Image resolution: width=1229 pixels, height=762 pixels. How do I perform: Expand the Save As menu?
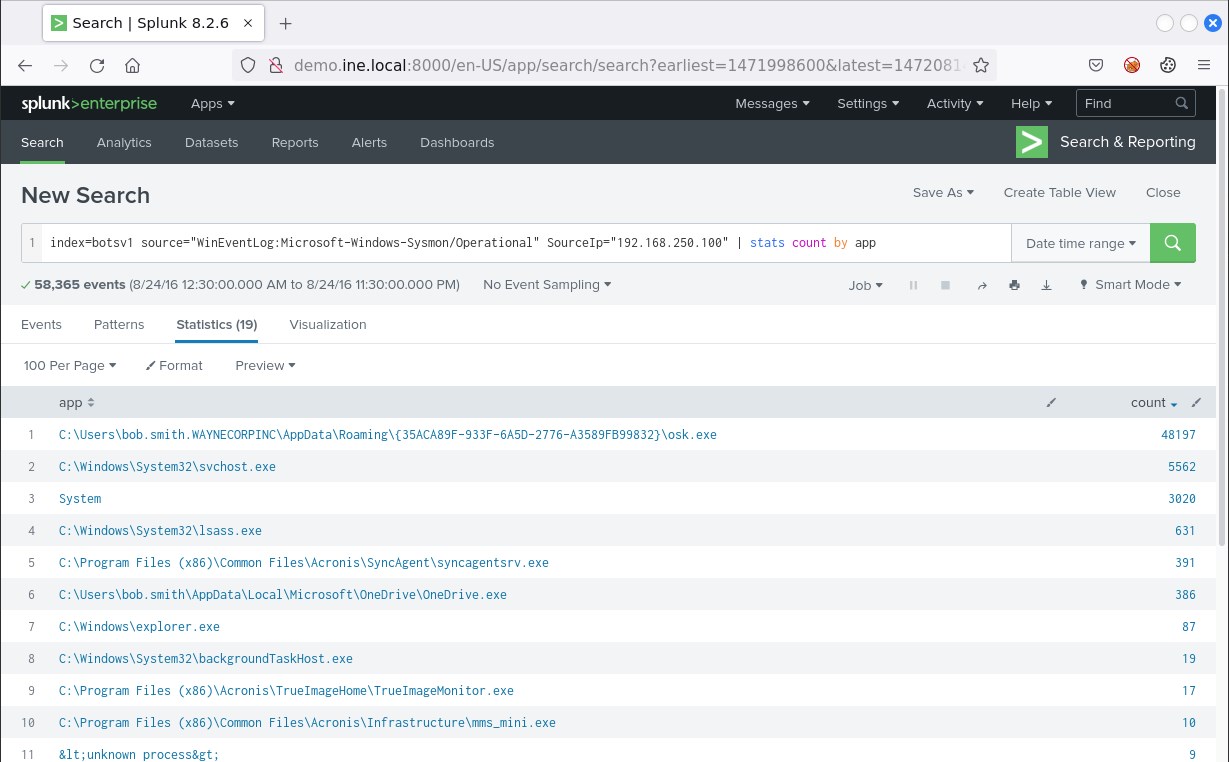942,193
